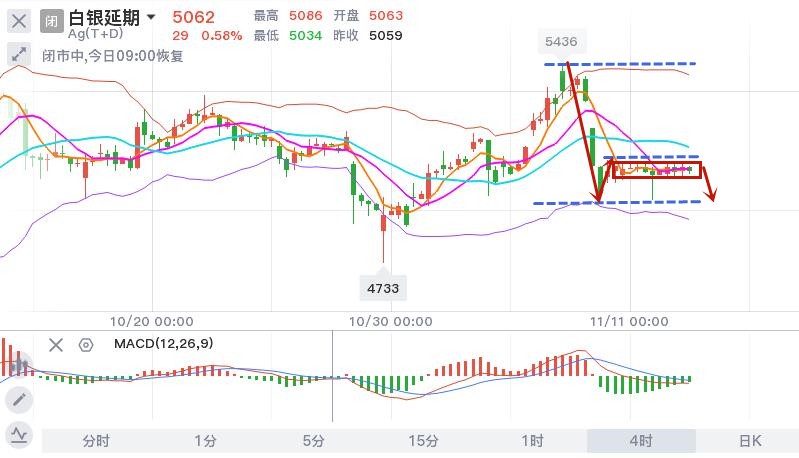799x458 pixels.
Task: Click the 白银延期 instrument title
Action: [104, 17]
